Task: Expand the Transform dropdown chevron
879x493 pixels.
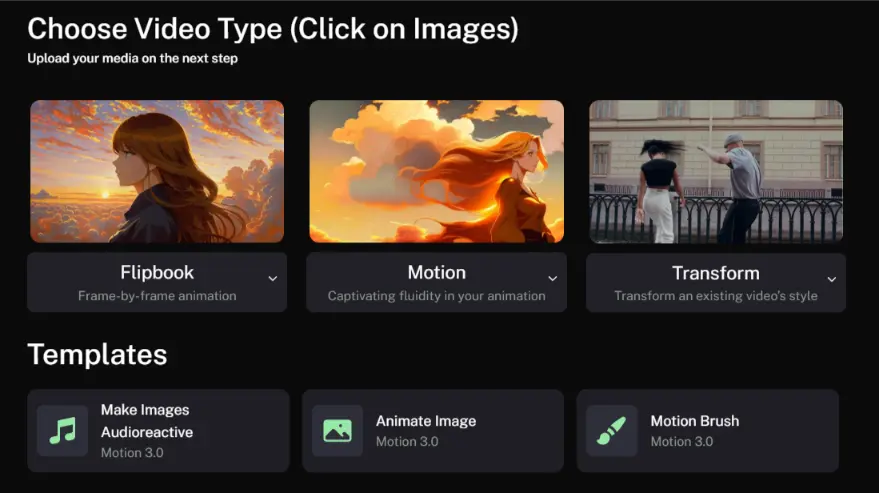Action: [x=831, y=279]
